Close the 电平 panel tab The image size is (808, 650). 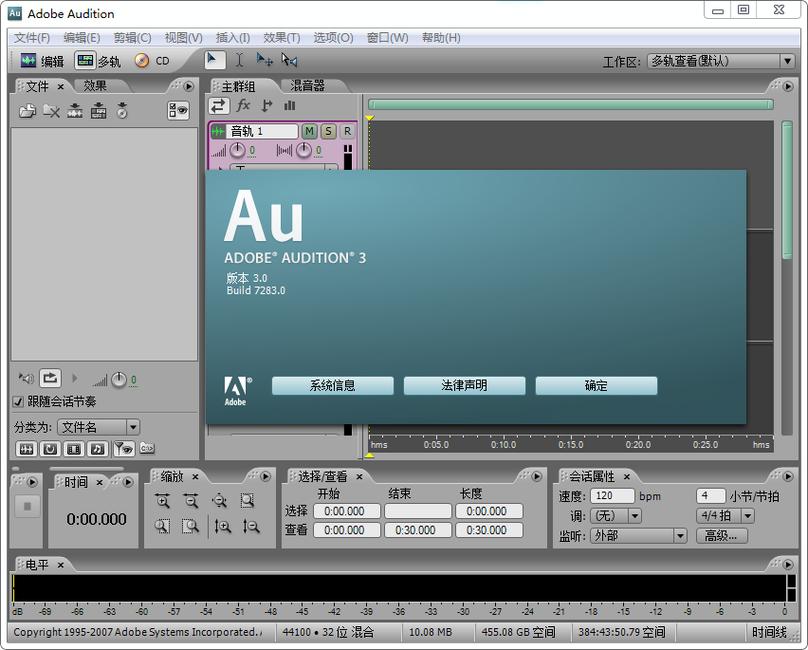pos(60,565)
